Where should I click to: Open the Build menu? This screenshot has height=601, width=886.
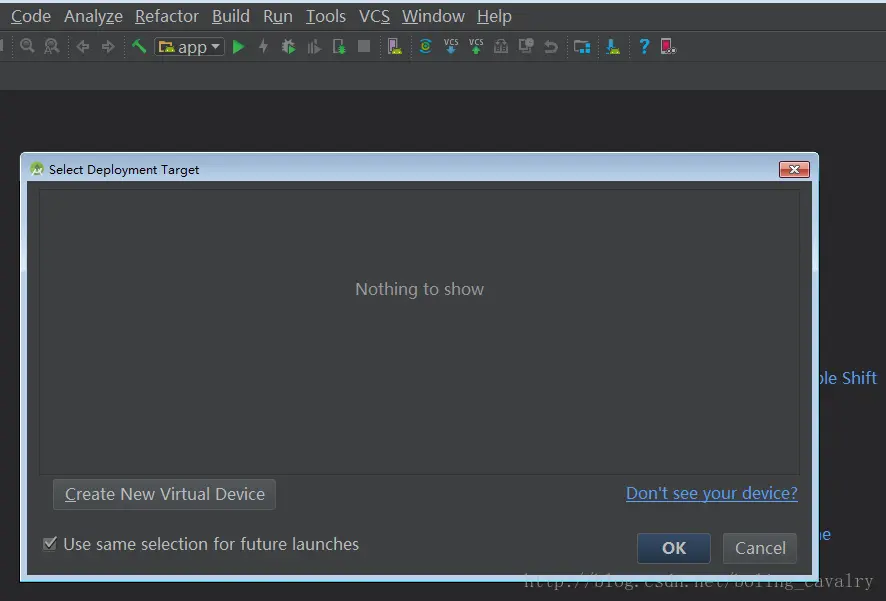[231, 16]
